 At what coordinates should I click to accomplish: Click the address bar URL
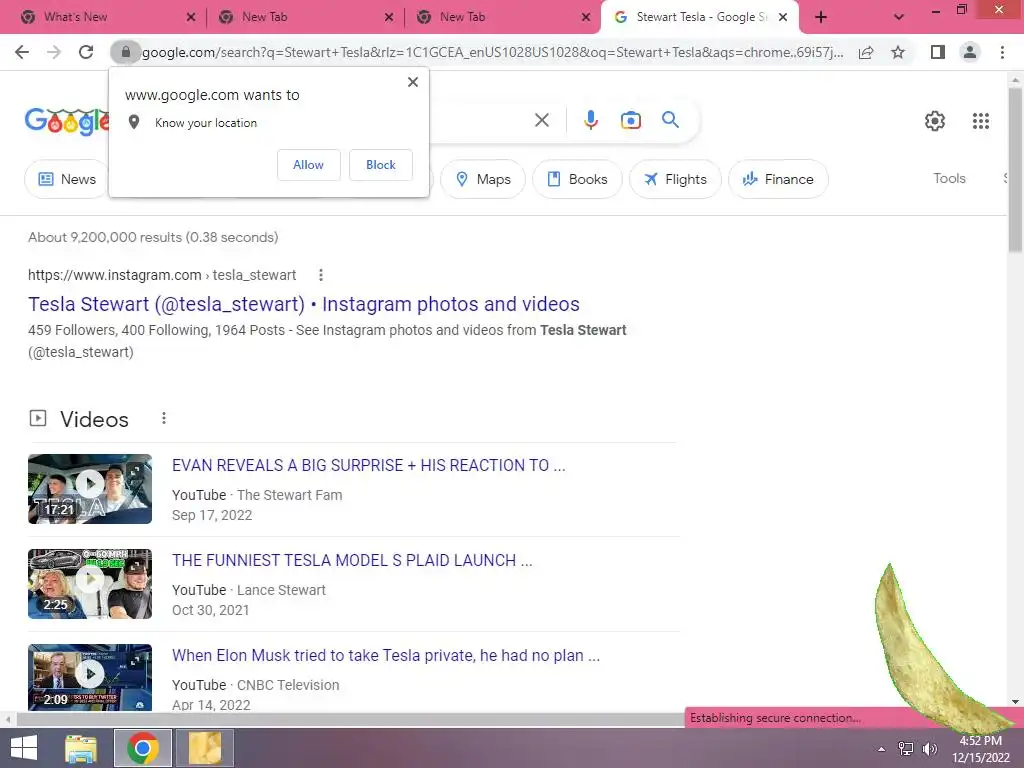pos(492,52)
